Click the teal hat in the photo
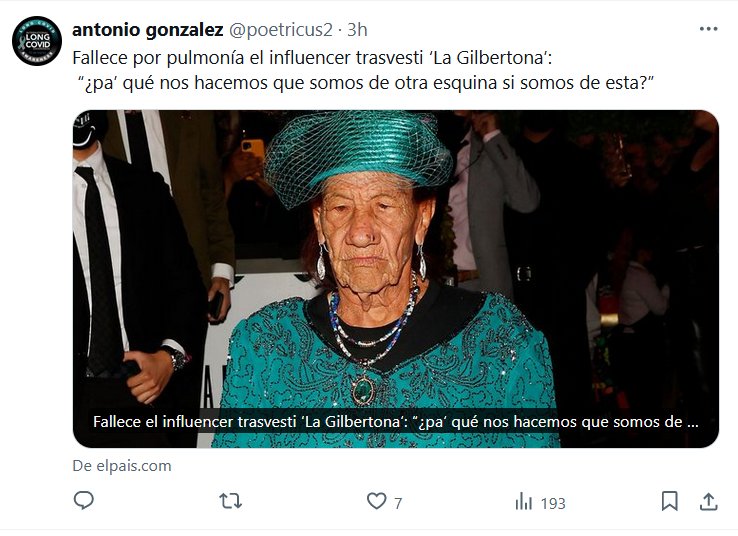The width and height of the screenshot is (738, 536). [x=359, y=155]
